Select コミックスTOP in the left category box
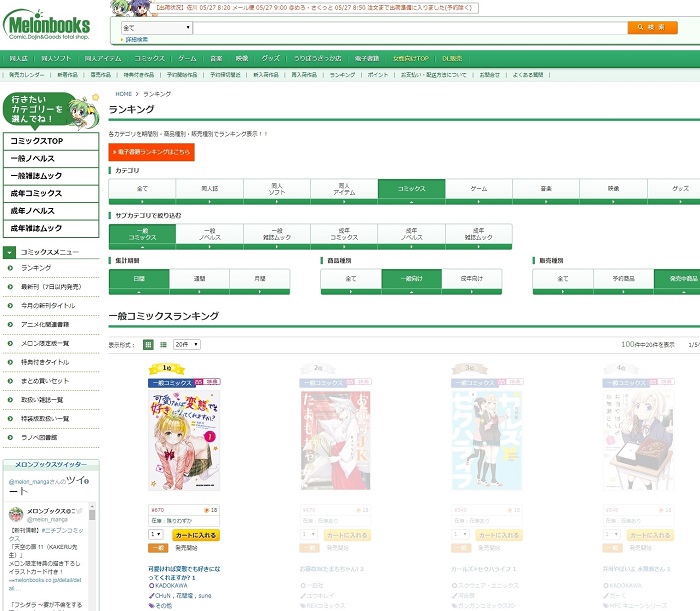This screenshot has width=700, height=611. 51,141
